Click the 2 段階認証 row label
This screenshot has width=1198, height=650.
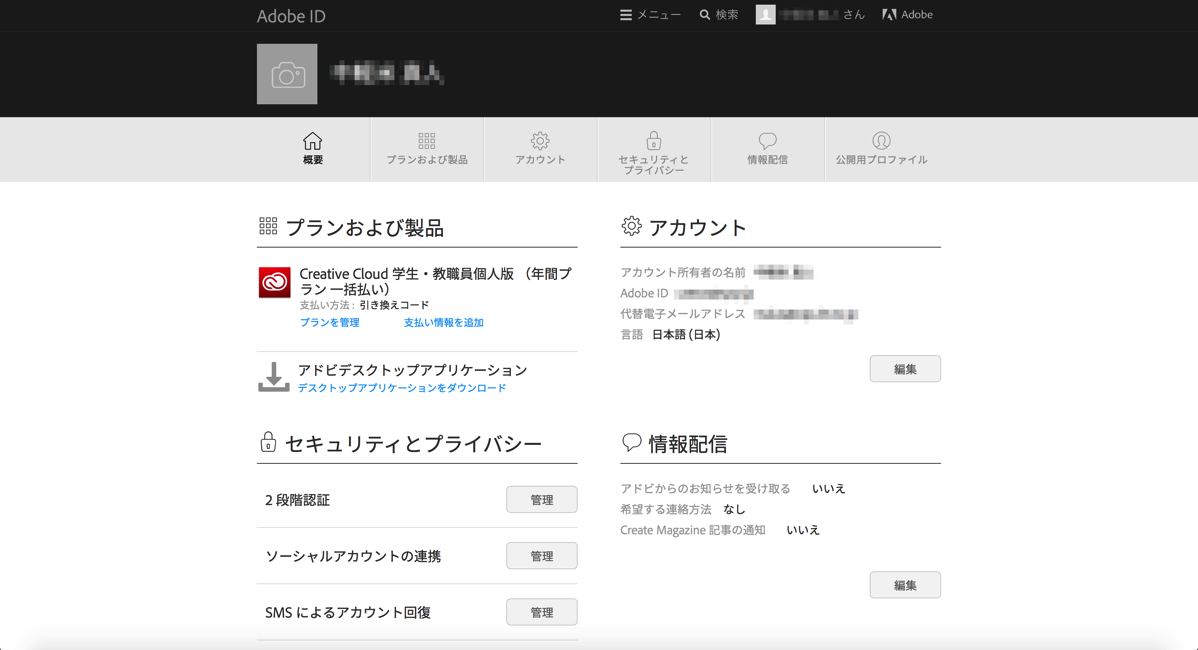(x=297, y=500)
